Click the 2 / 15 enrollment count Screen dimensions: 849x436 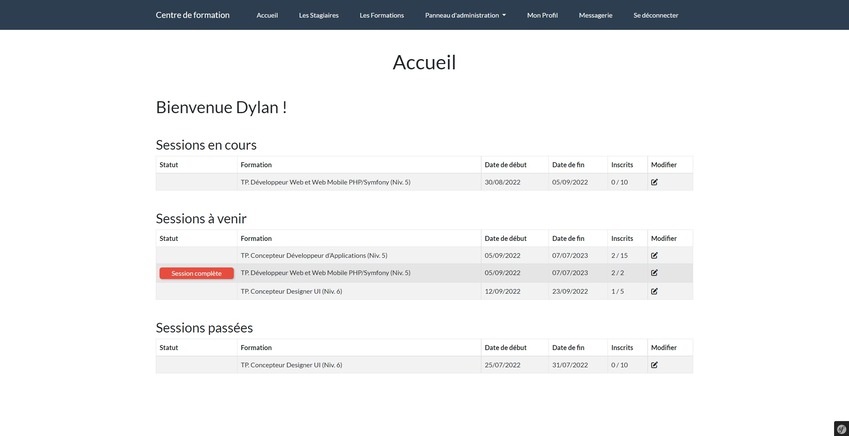coord(620,256)
